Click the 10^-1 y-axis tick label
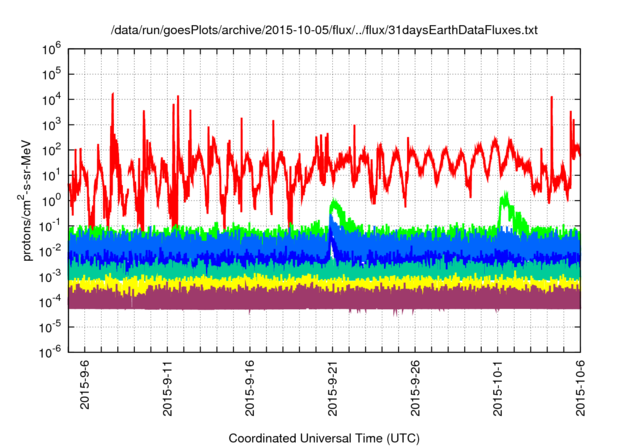This screenshot has height=448, width=640. [50, 226]
